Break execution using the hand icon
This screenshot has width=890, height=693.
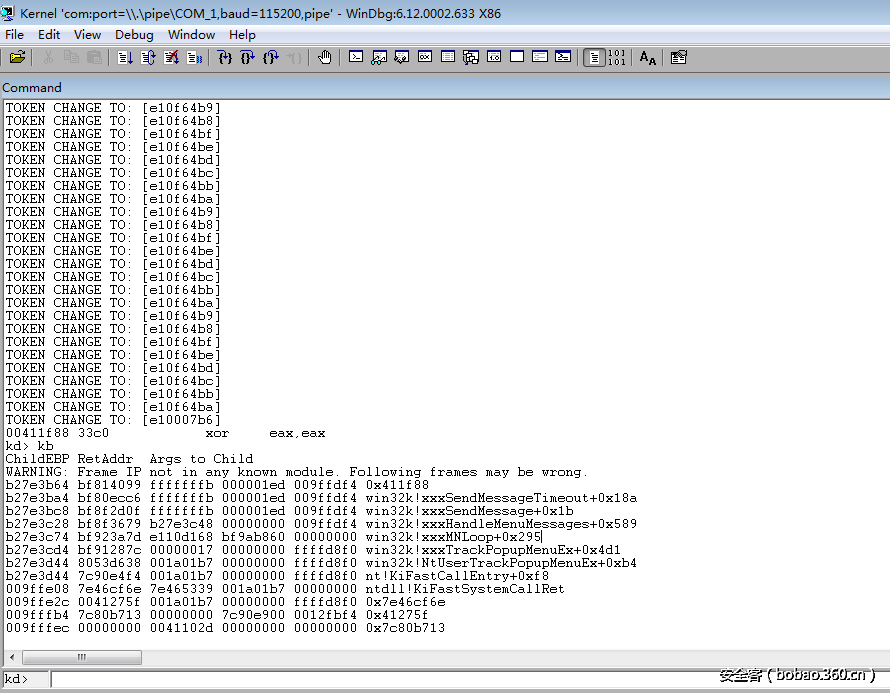click(x=324, y=57)
